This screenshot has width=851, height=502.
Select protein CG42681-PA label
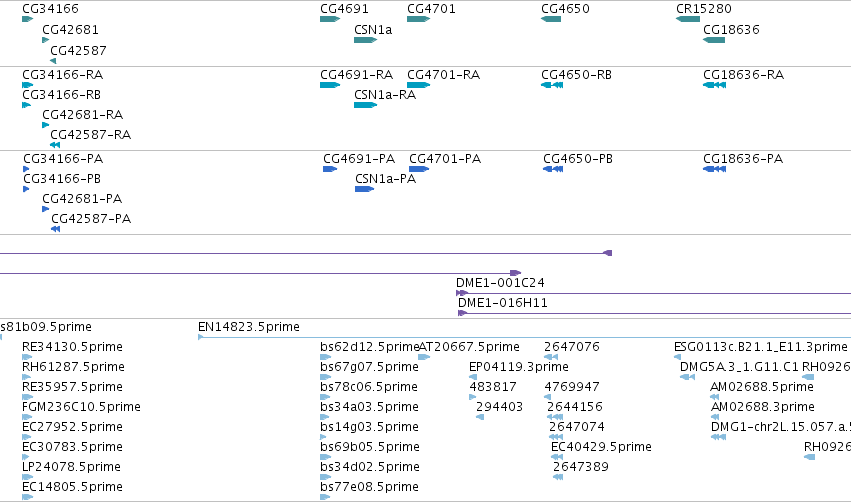(x=82, y=199)
